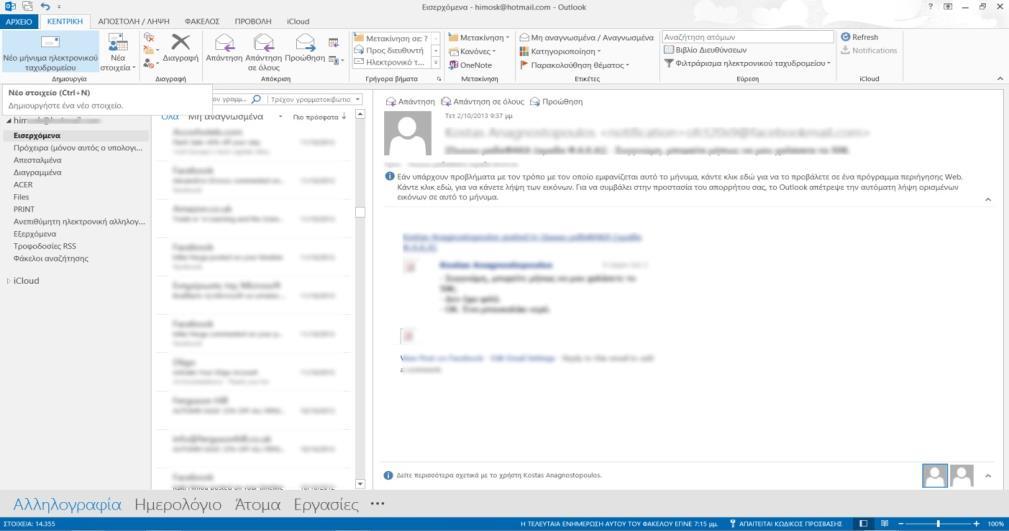The image size is (1009, 531).
Task: Click the Send/Receive icon in quick access toolbar
Action: pyautogui.click(x=27, y=6)
